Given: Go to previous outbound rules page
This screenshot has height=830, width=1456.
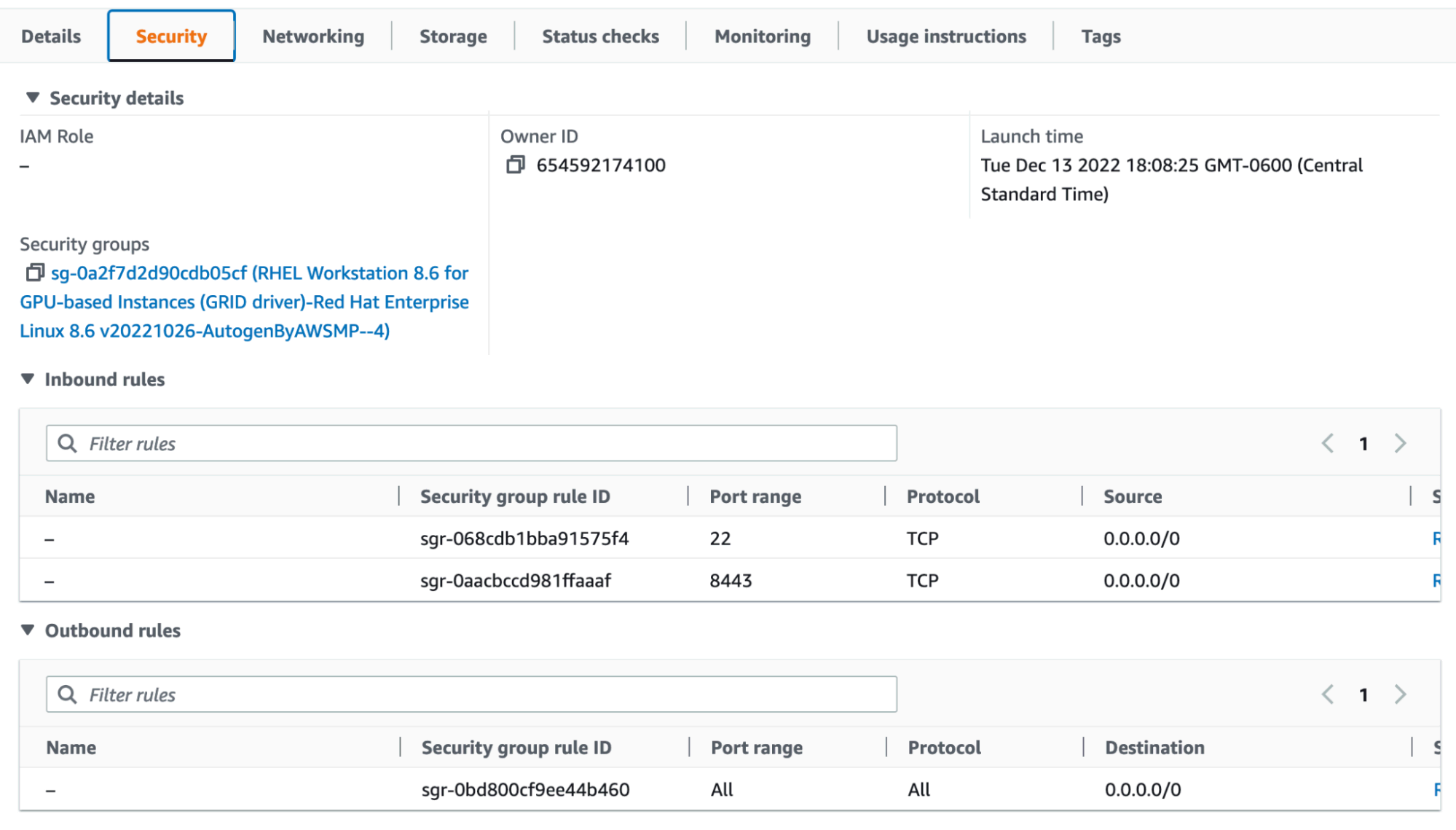Looking at the screenshot, I should pyautogui.click(x=1327, y=694).
